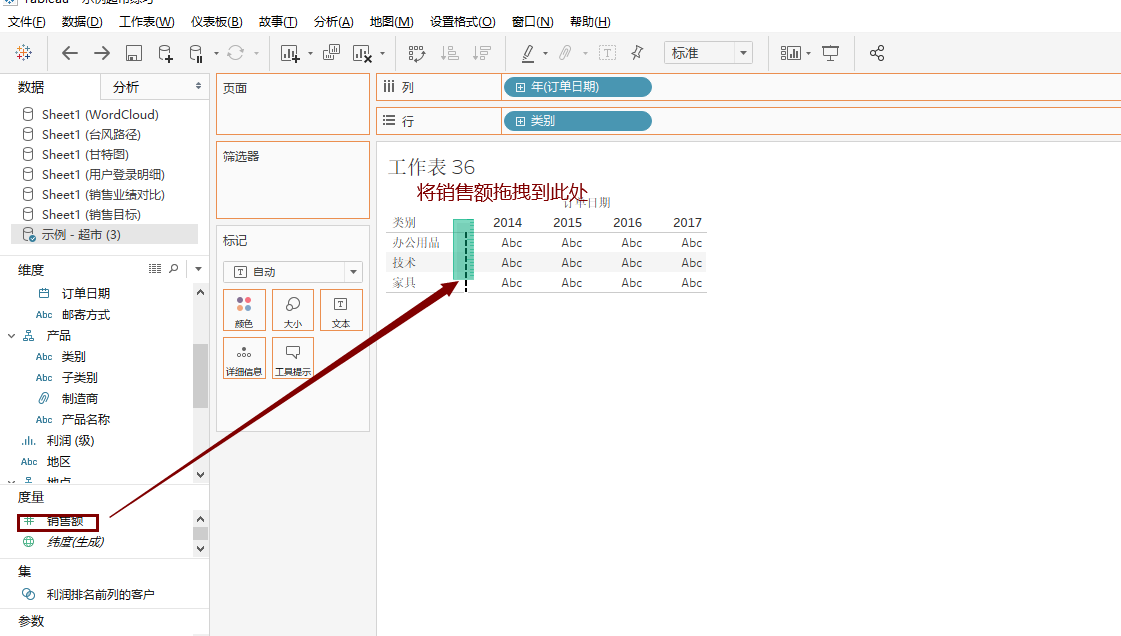Click the show/hide cards icon
This screenshot has height=636, width=1121.
click(x=790, y=53)
